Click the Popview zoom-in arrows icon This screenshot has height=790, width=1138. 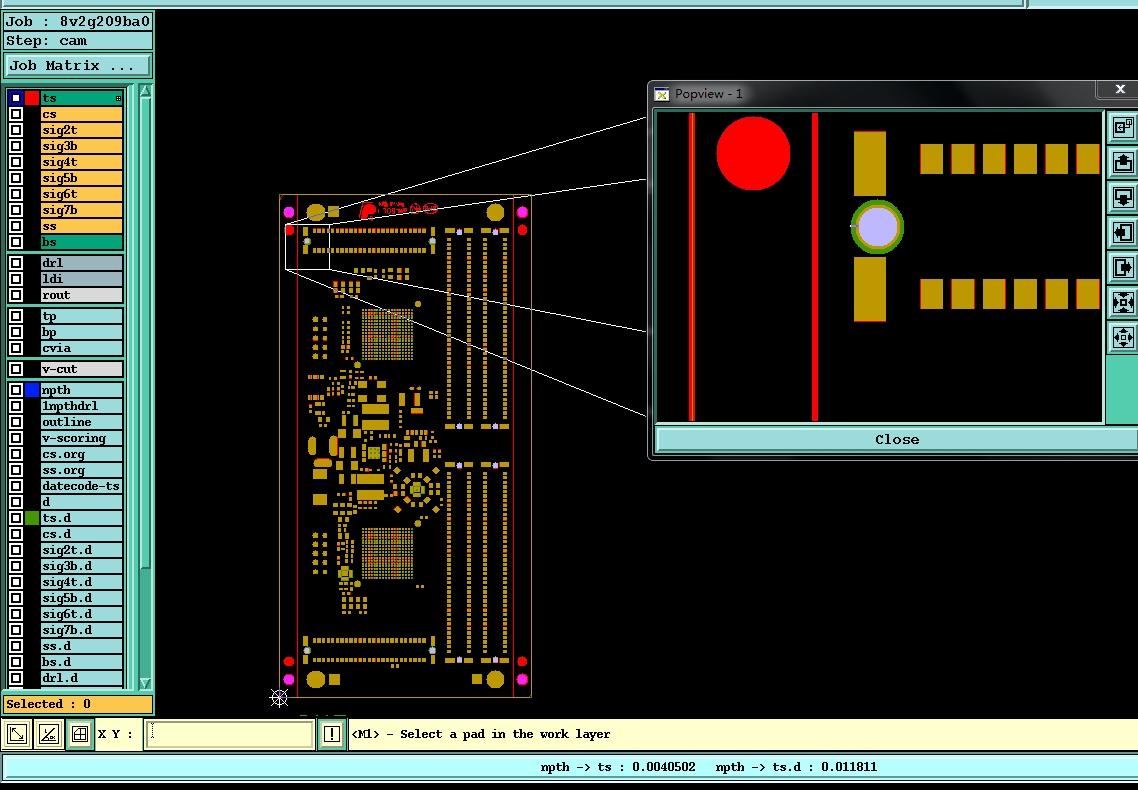[1123, 302]
